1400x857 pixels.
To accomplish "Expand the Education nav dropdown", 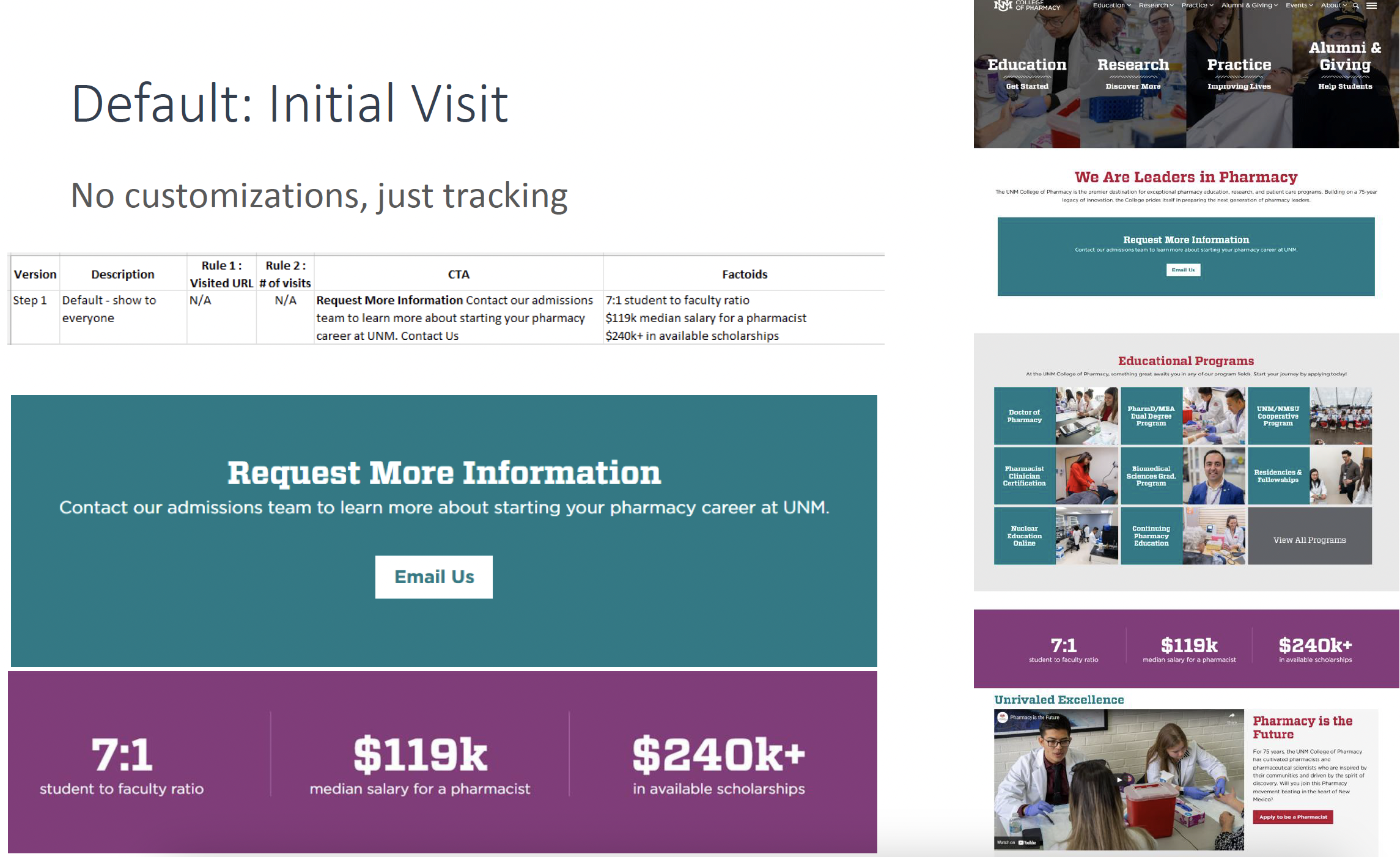I will click(x=1111, y=6).
